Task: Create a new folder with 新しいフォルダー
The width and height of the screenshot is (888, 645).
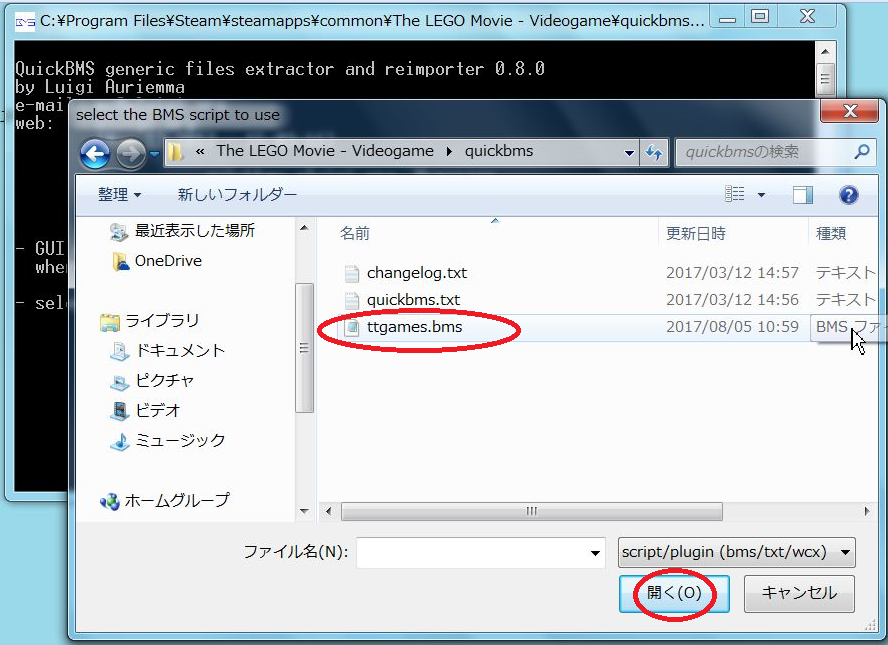Action: (237, 195)
